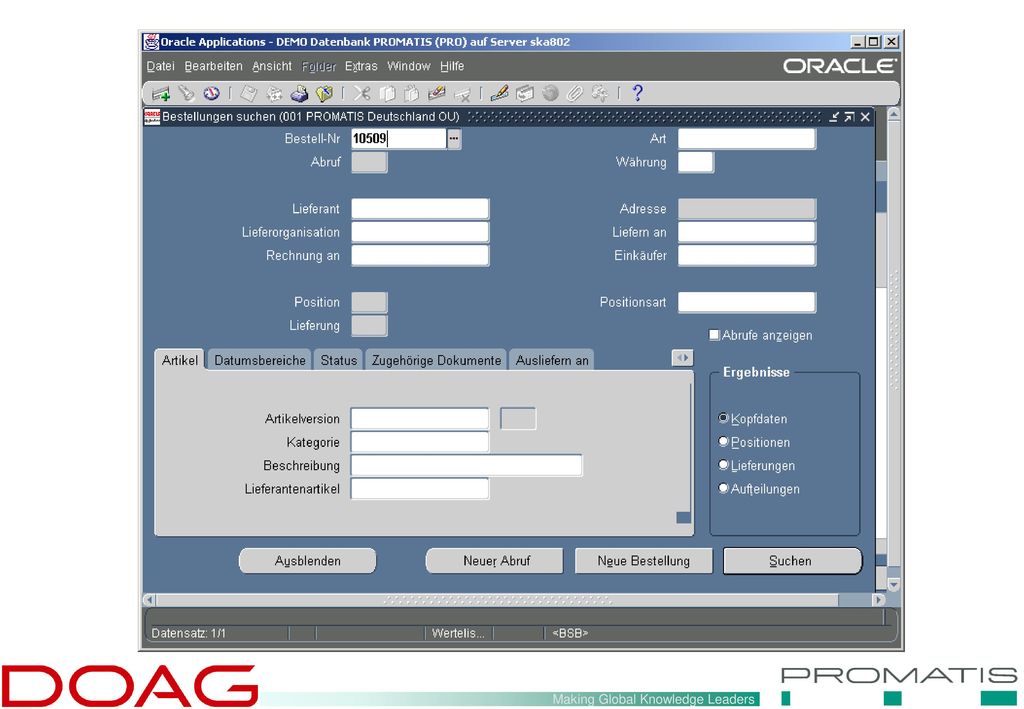Select the Aufteilungen radio button
The image size is (1024, 709).
723,488
